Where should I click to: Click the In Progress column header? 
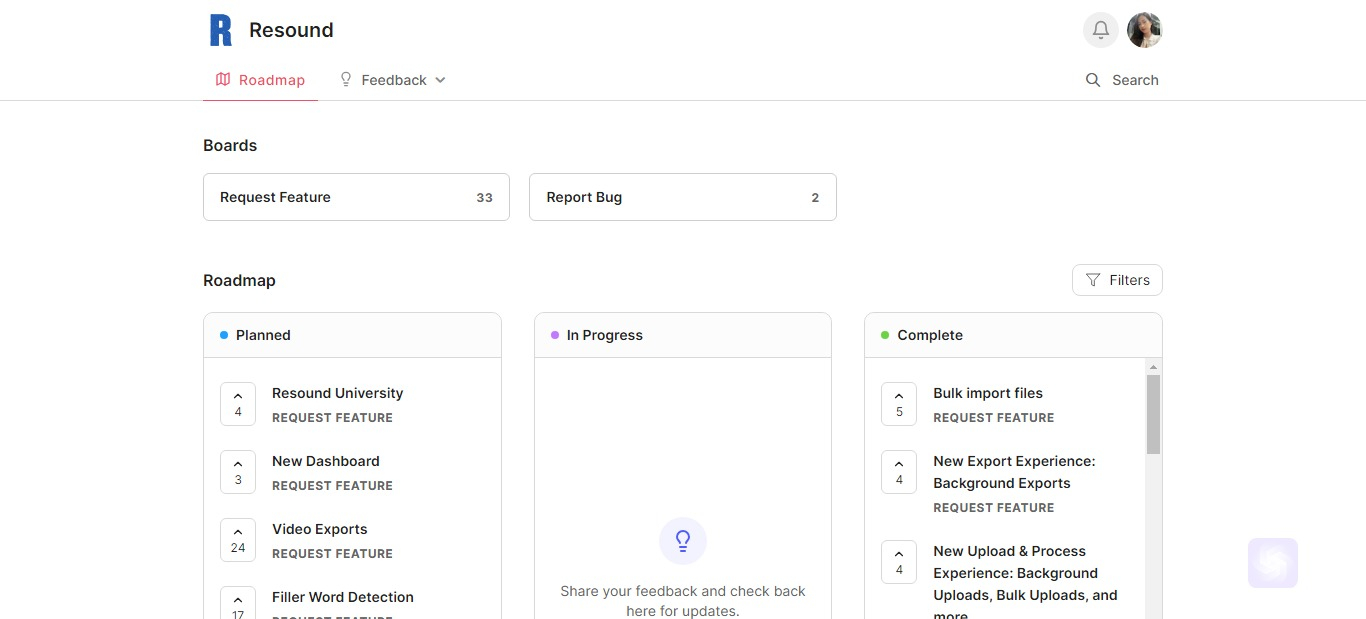[x=683, y=335]
